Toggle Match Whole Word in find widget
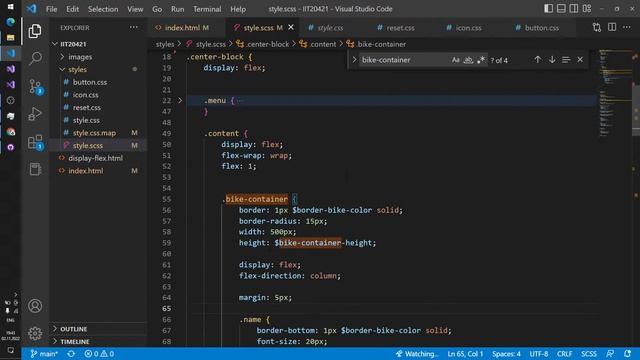This screenshot has width=640, height=360. [468, 60]
